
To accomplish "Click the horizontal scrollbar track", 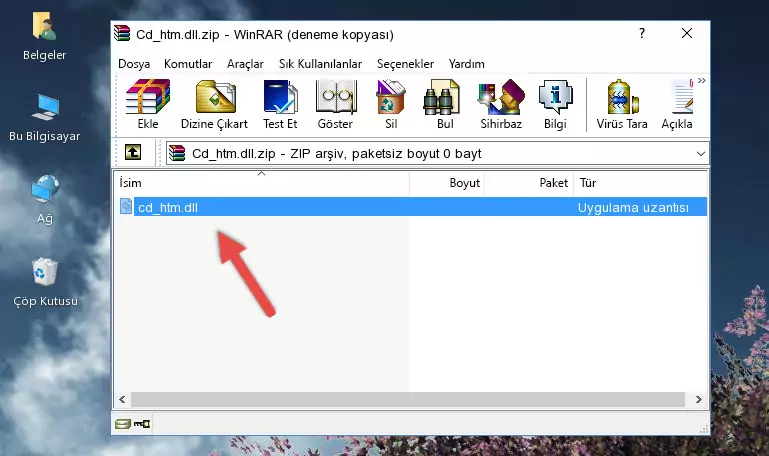I will (408, 399).
